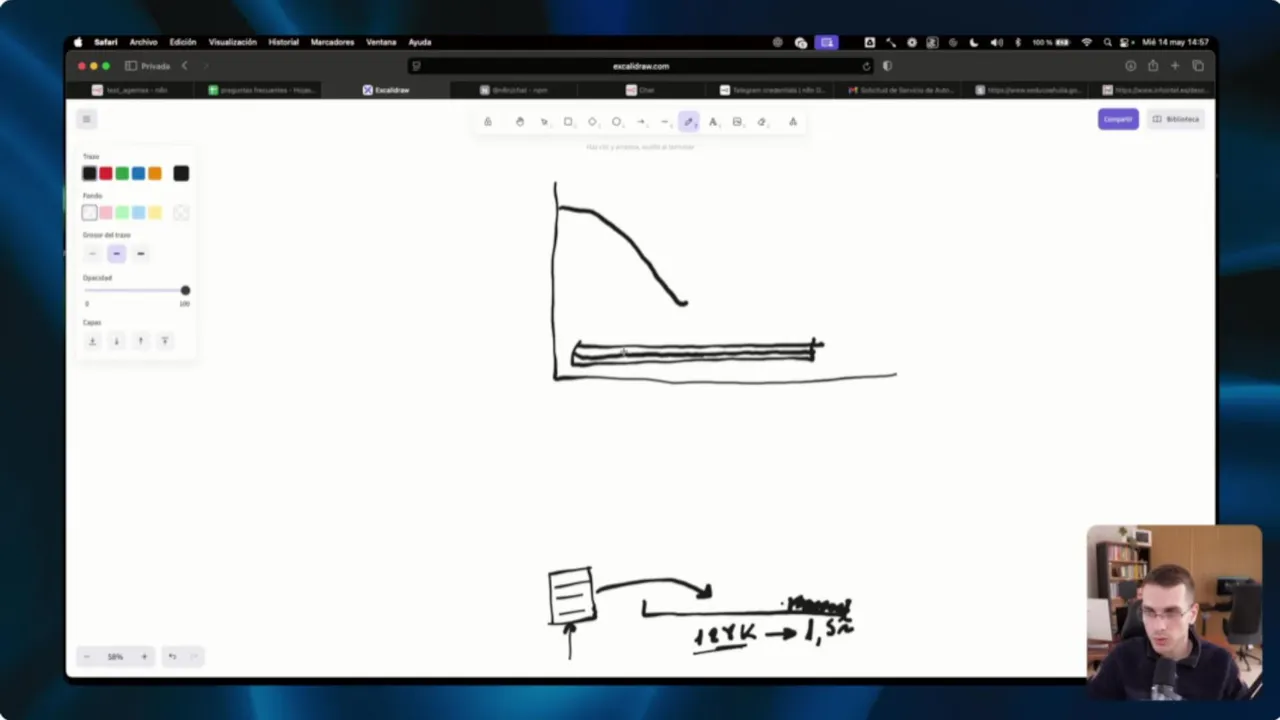Zoom in with the plus button
Screen dimensions: 1280x720
click(x=144, y=657)
